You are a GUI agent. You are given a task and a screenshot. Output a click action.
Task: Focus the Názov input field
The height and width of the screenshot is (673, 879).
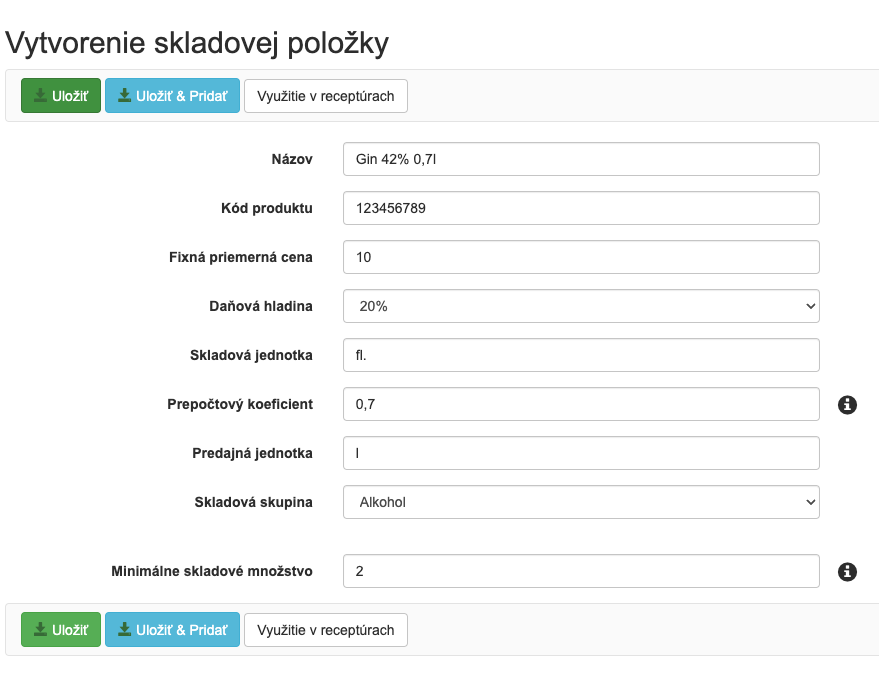tap(581, 159)
